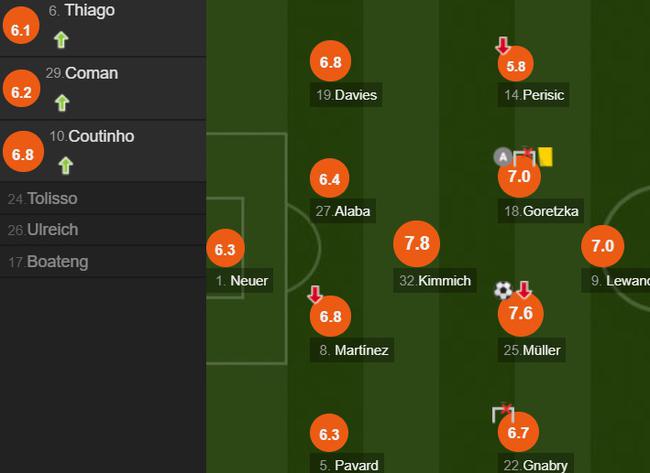Click the green sub-on arrow under Coman
Screen dimensions: 650x473
pos(62,103)
